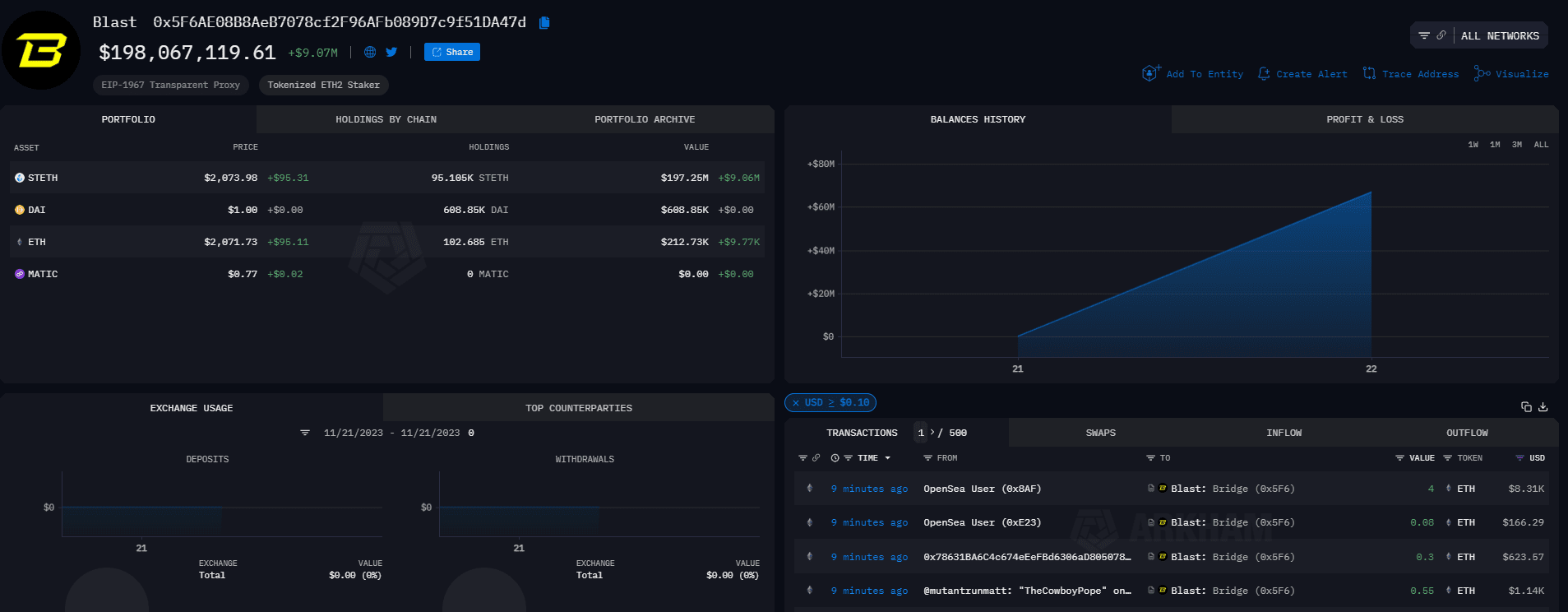Image resolution: width=1568 pixels, height=612 pixels.
Task: Click the DAI token icon in portfolio
Action: (x=20, y=210)
